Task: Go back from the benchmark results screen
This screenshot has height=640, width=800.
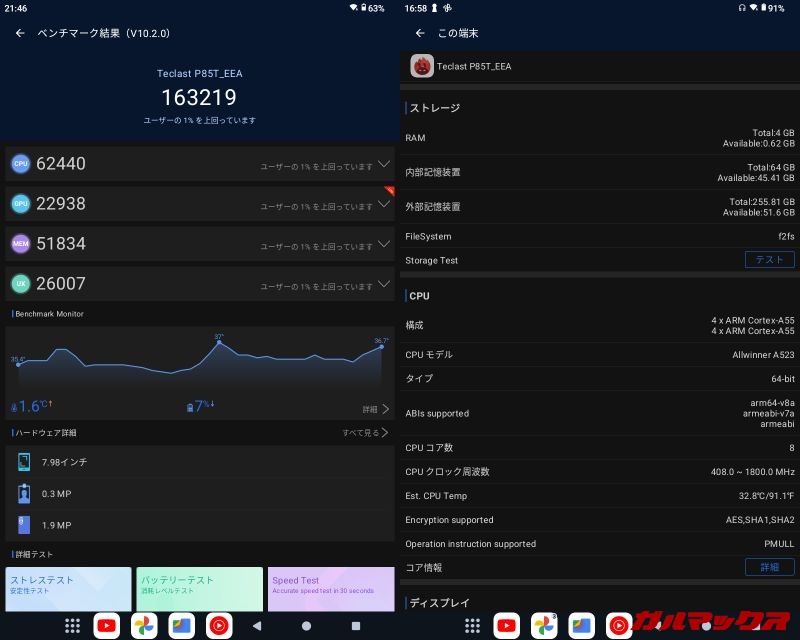Action: tap(20, 33)
